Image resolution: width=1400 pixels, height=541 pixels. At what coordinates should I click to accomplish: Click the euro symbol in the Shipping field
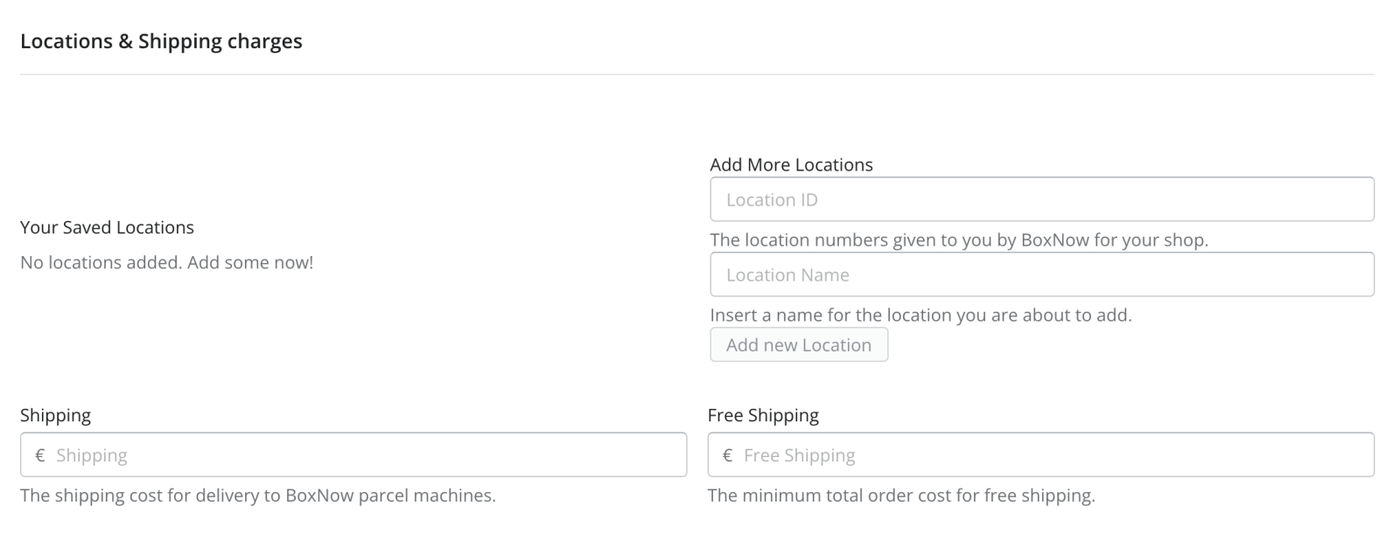40,455
